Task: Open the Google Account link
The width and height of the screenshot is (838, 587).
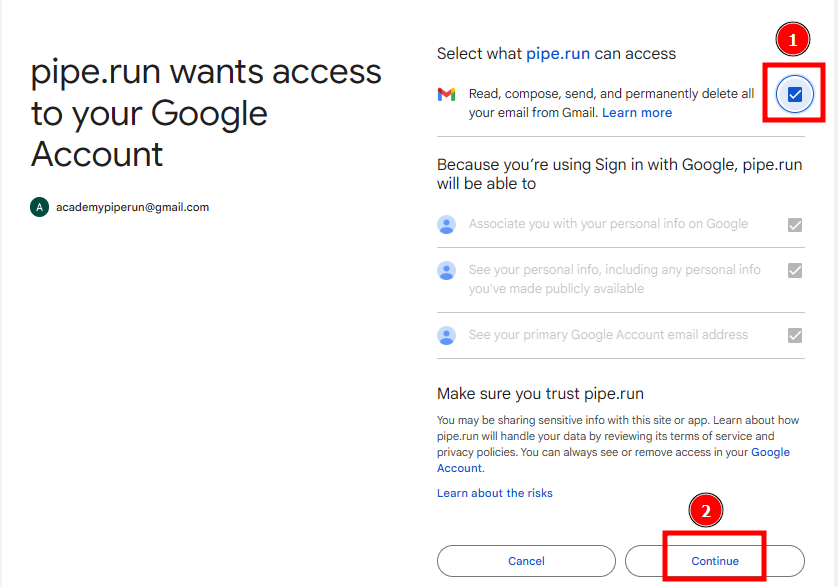Action: click(x=770, y=453)
